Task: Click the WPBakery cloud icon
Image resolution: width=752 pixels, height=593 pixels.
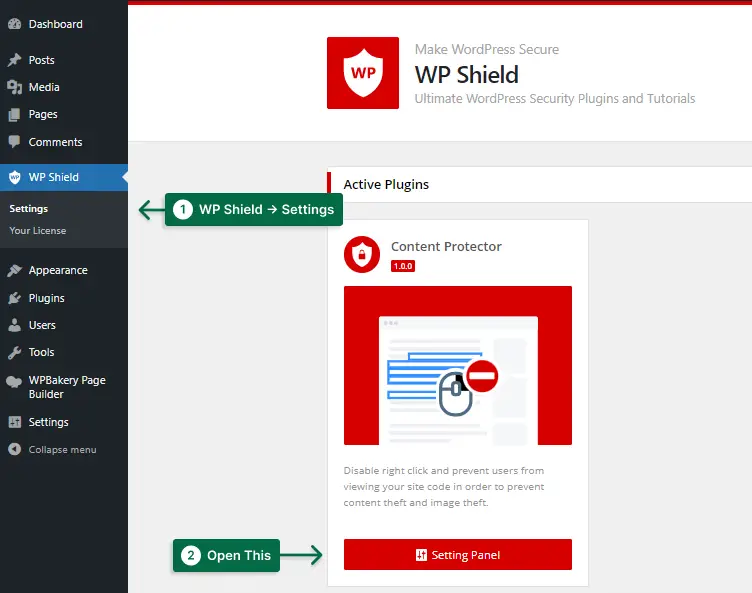Action: click(14, 382)
